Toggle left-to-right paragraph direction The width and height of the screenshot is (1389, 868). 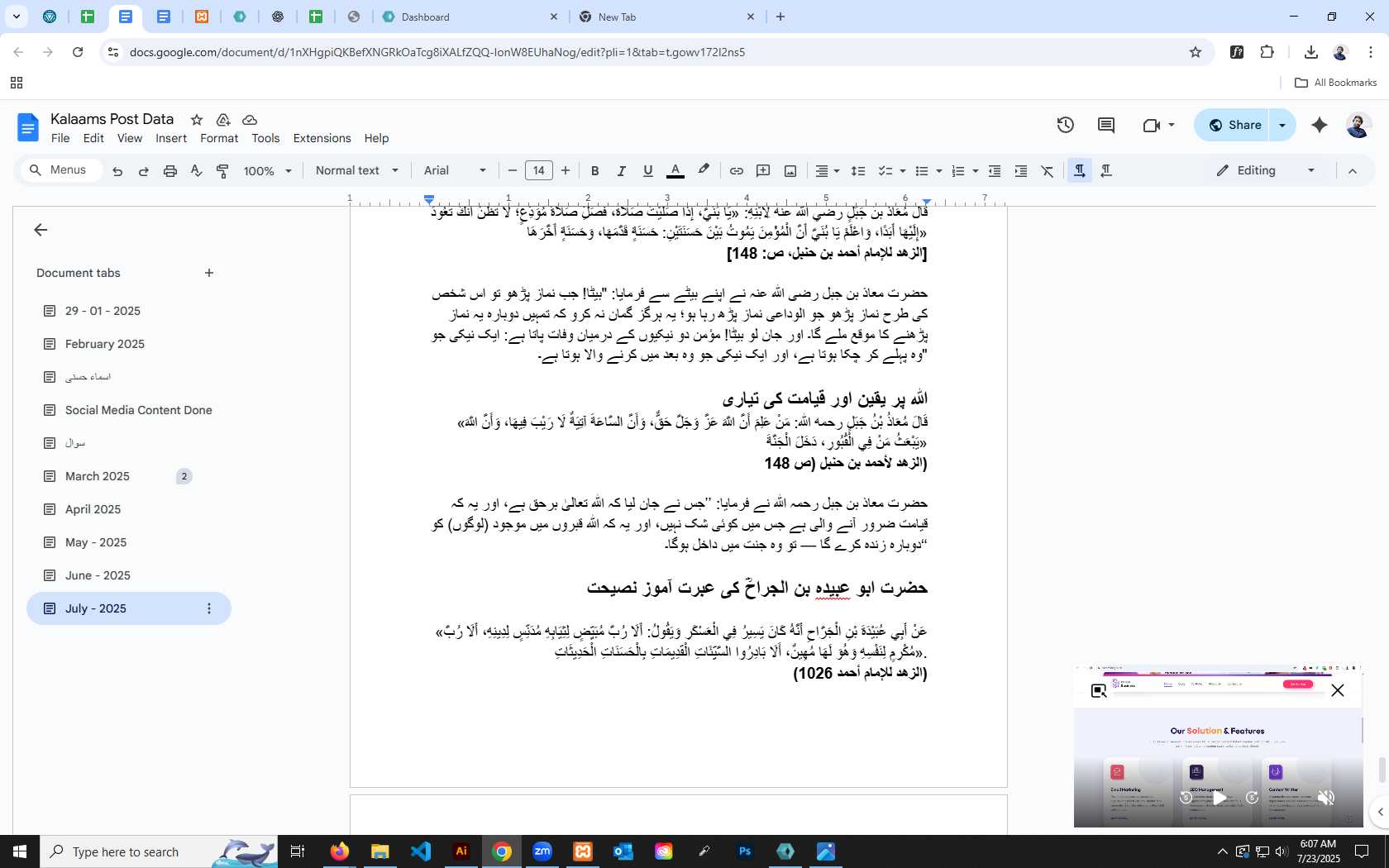pyautogui.click(x=1080, y=171)
